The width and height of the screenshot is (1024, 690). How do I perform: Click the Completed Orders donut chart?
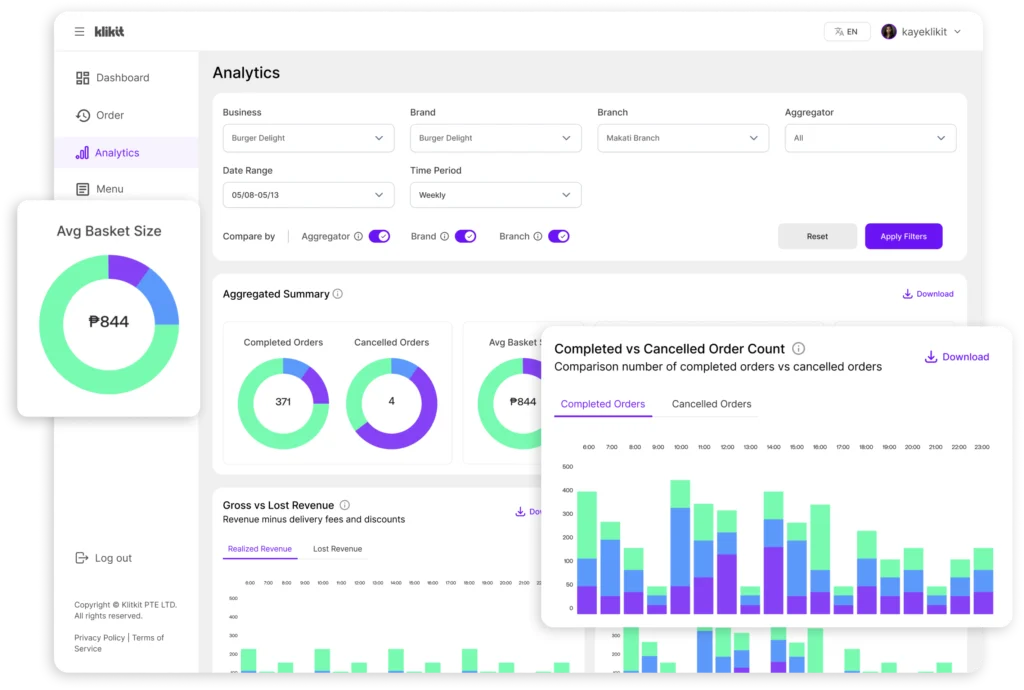(283, 403)
